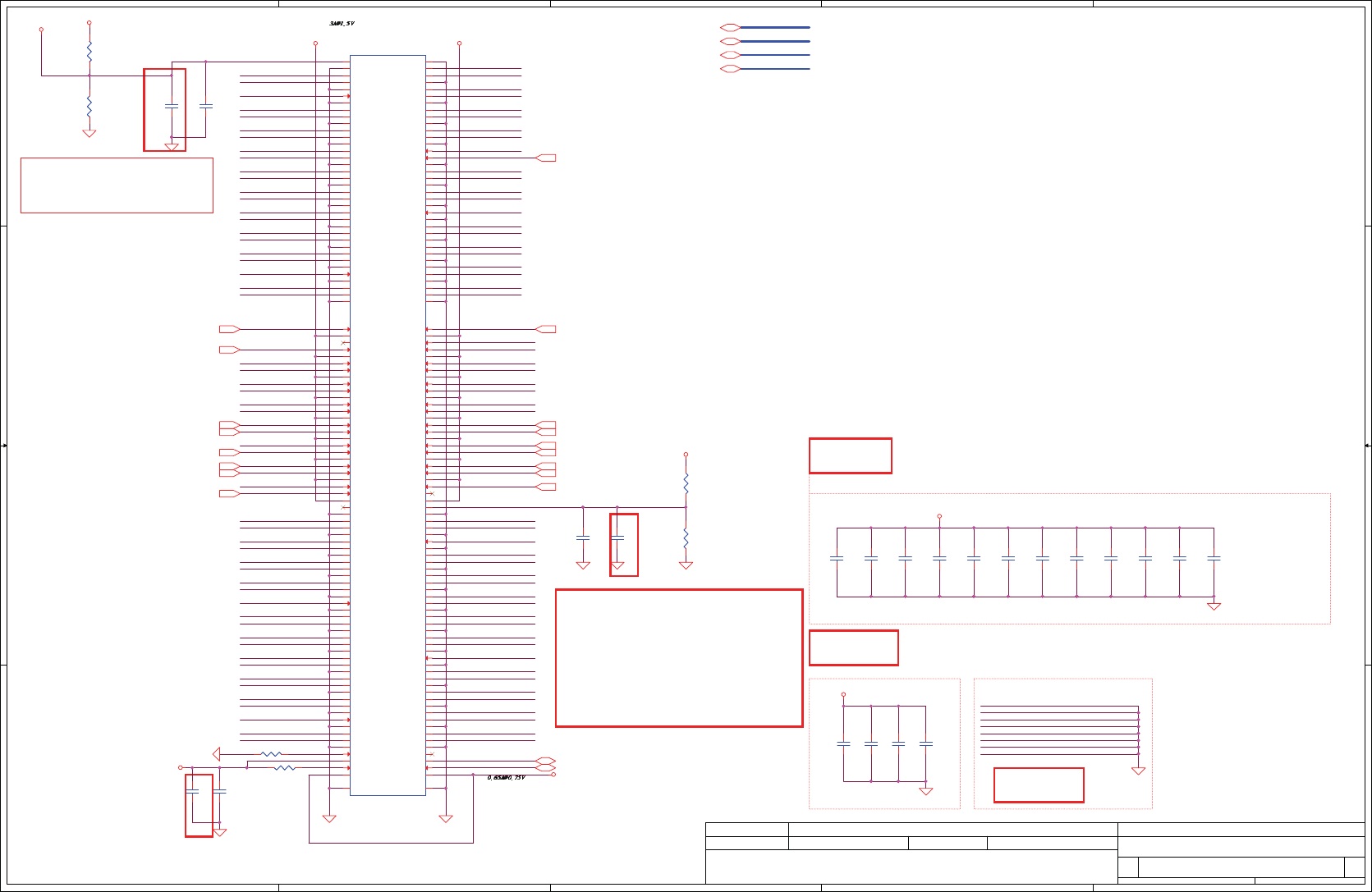Select the "3A@1_5V" annotation text
This screenshot has height=892, width=1372.
tap(342, 24)
